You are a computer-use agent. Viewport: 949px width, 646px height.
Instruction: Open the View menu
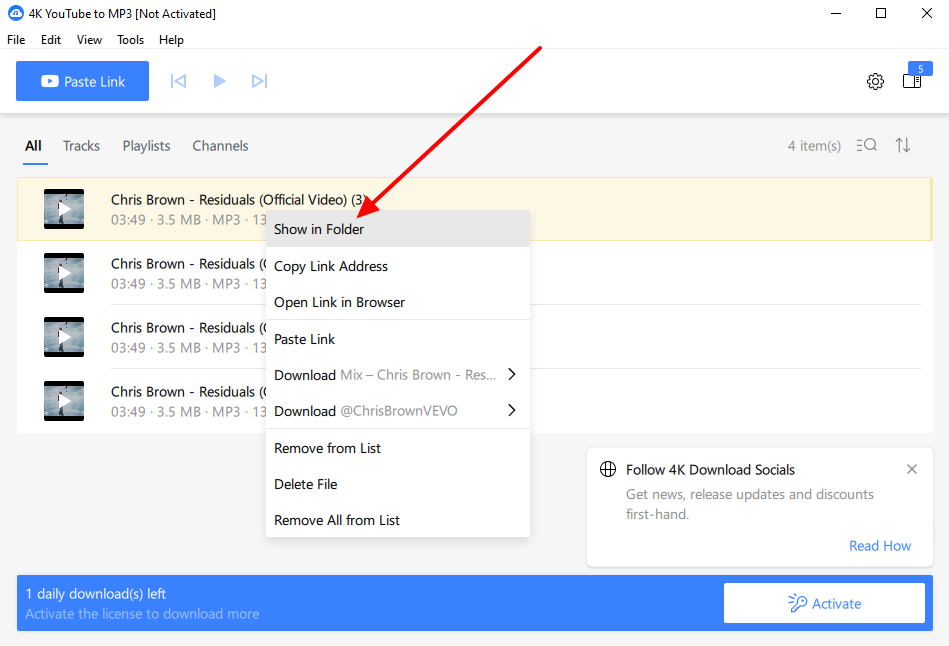coord(89,40)
